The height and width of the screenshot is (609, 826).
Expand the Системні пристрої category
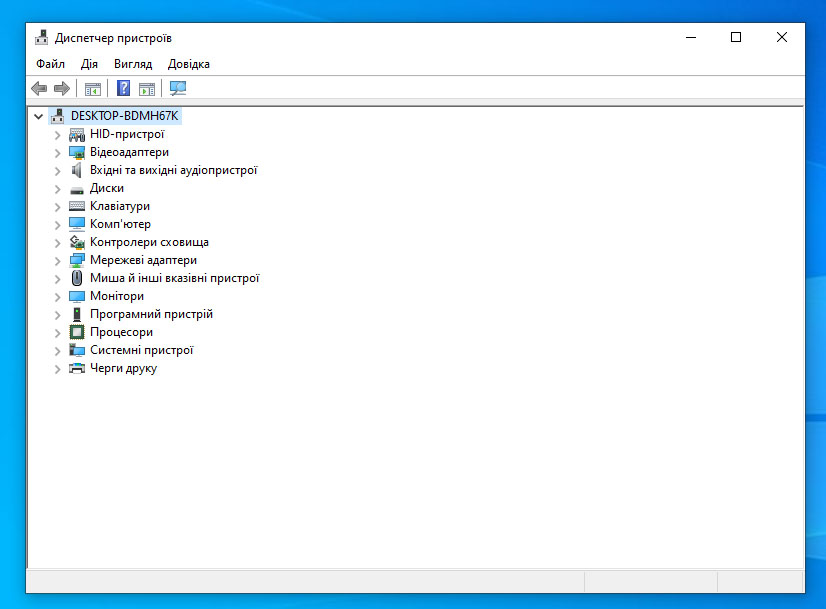(x=58, y=350)
